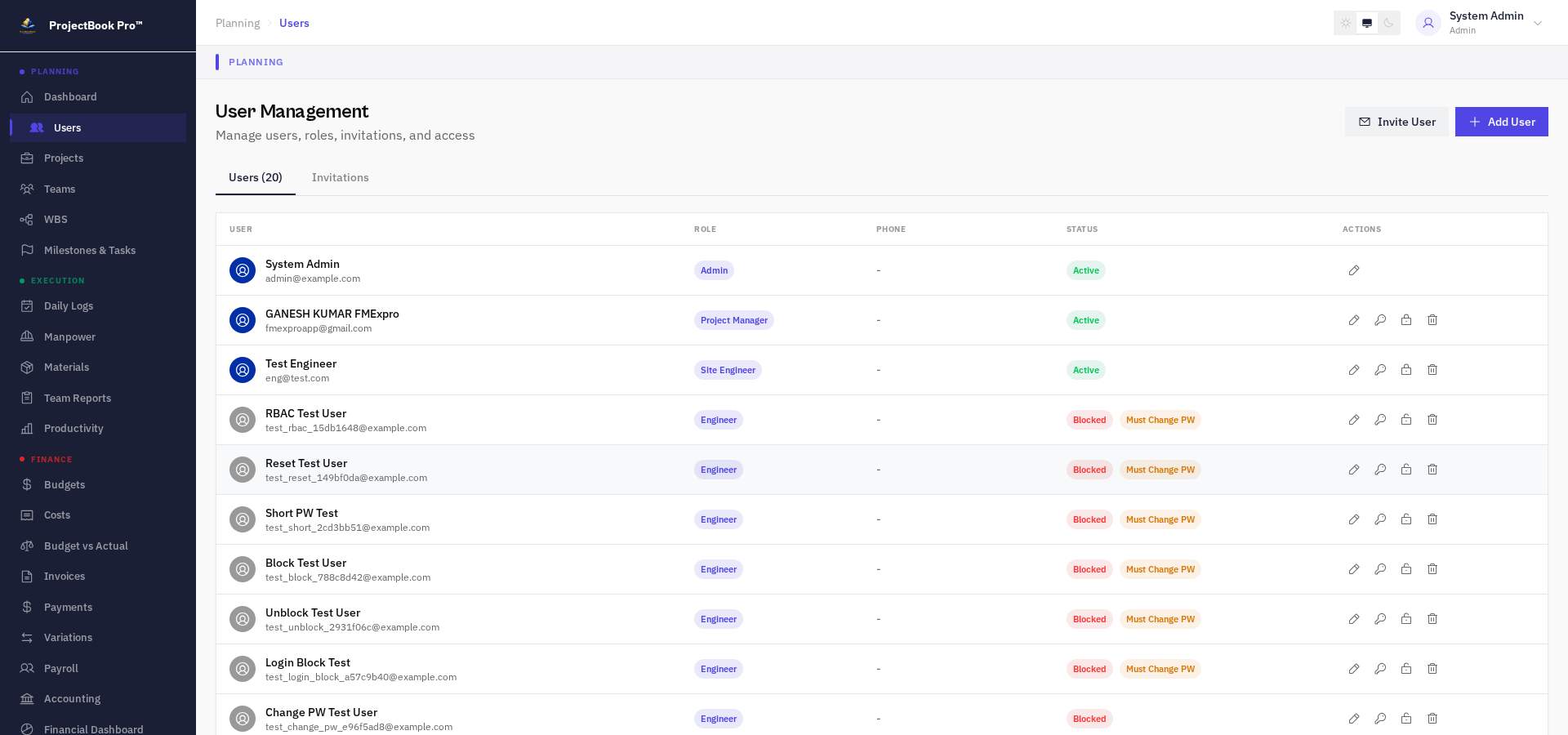Click the Invite User button
This screenshot has width=1568, height=735.
(1396, 122)
